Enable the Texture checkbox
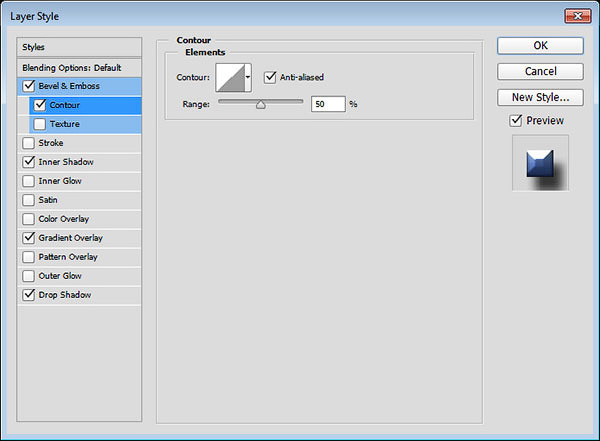Viewport: 600px width, 441px height. pos(40,124)
